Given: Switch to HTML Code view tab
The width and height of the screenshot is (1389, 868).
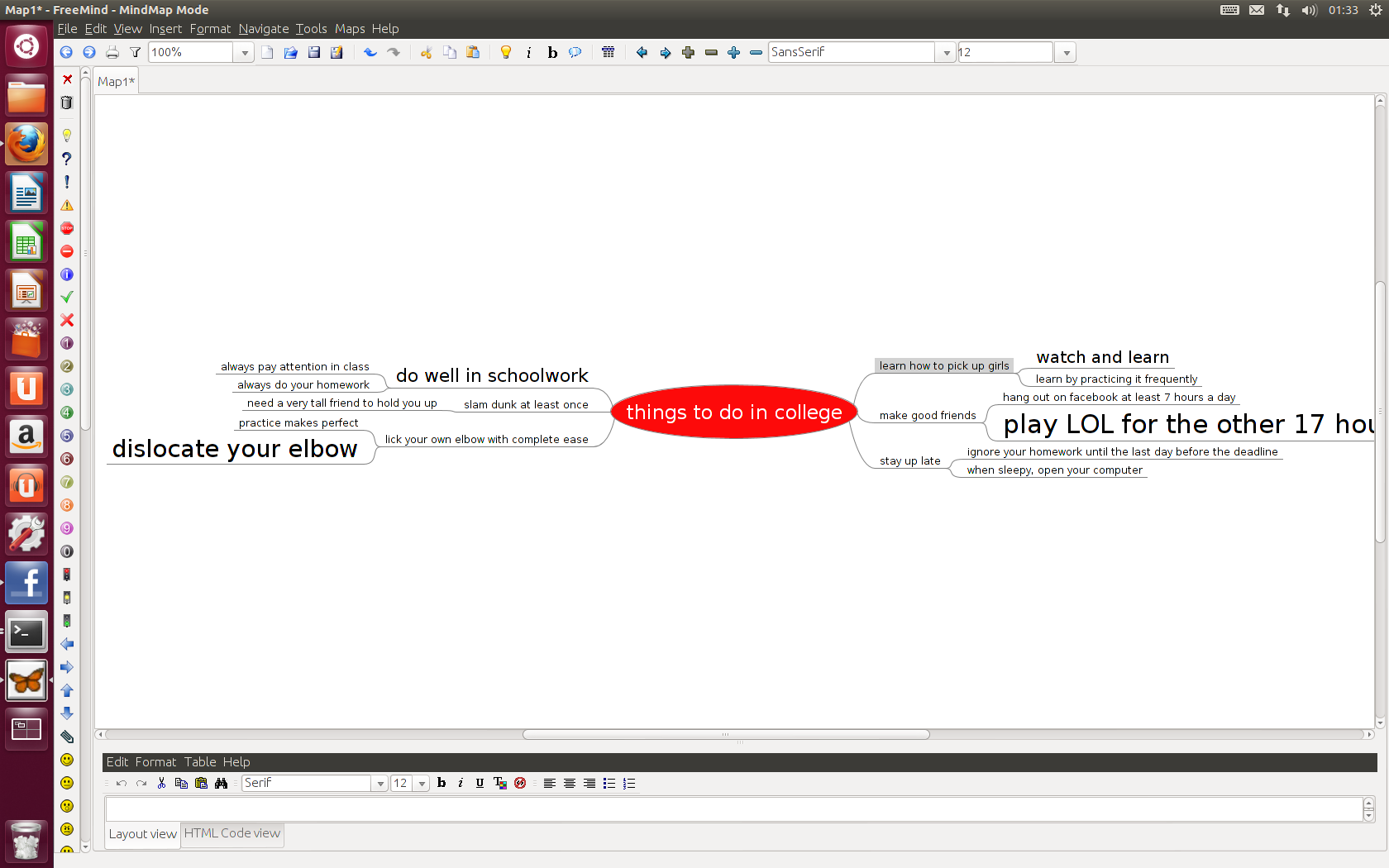Looking at the screenshot, I should (231, 833).
